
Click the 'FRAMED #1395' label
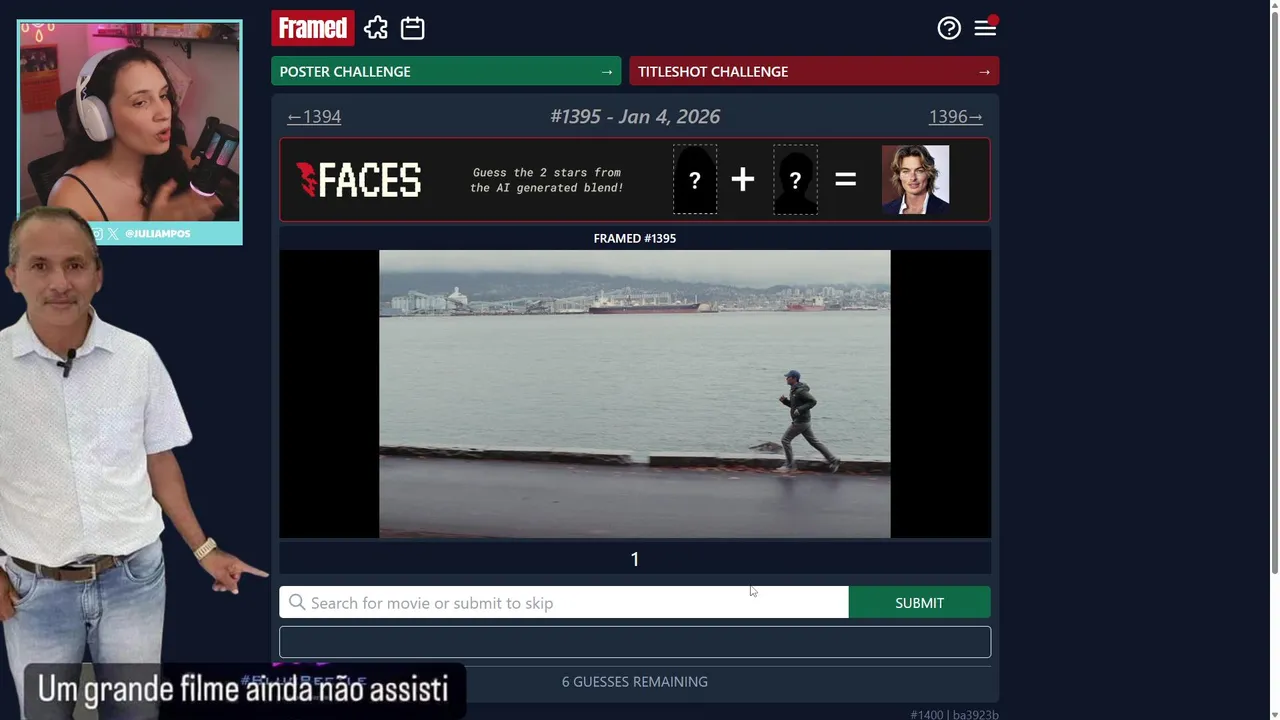(635, 238)
